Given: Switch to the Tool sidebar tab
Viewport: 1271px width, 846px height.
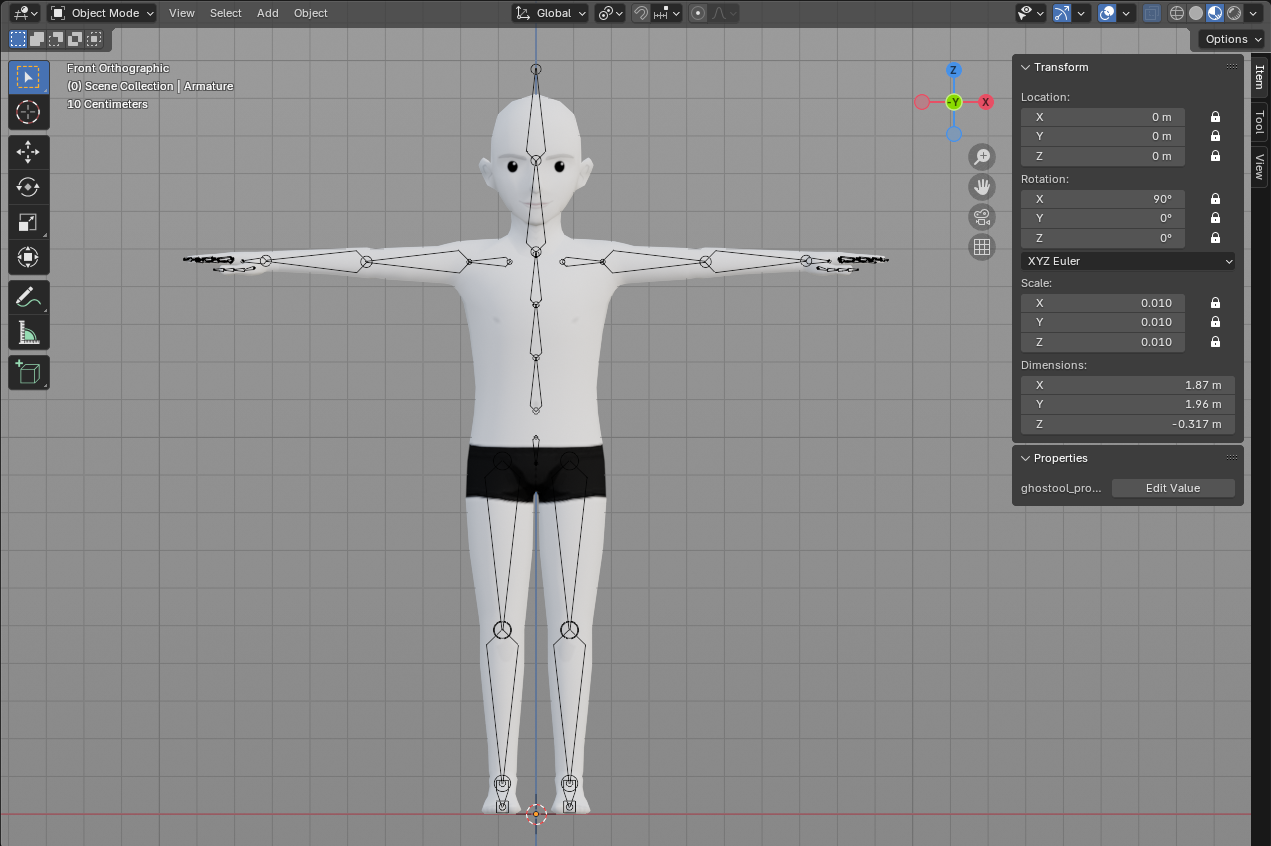Looking at the screenshot, I should (1259, 122).
